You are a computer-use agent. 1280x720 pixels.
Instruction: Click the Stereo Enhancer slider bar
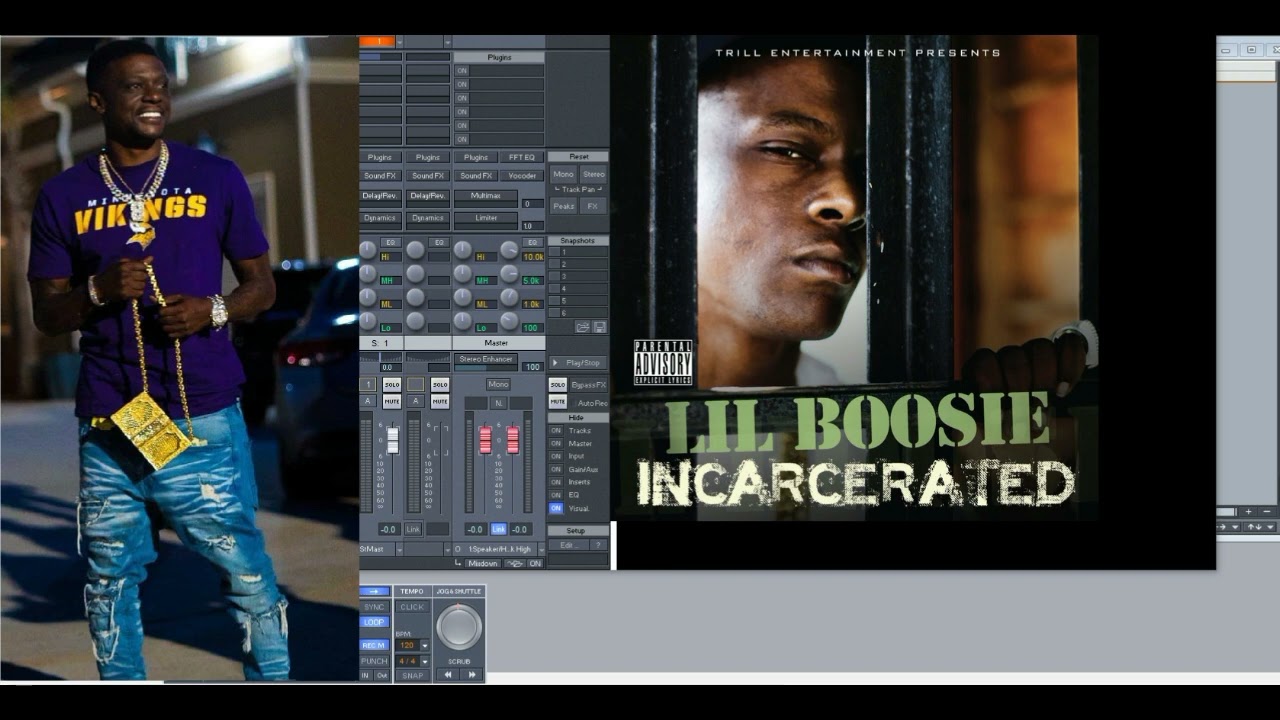[486, 367]
